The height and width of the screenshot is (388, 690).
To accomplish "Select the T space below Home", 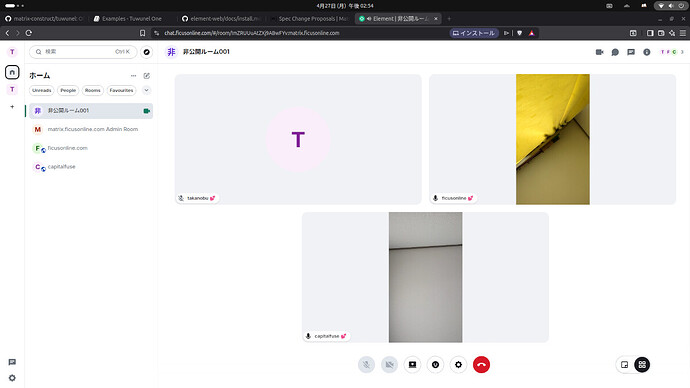I will [x=12, y=90].
